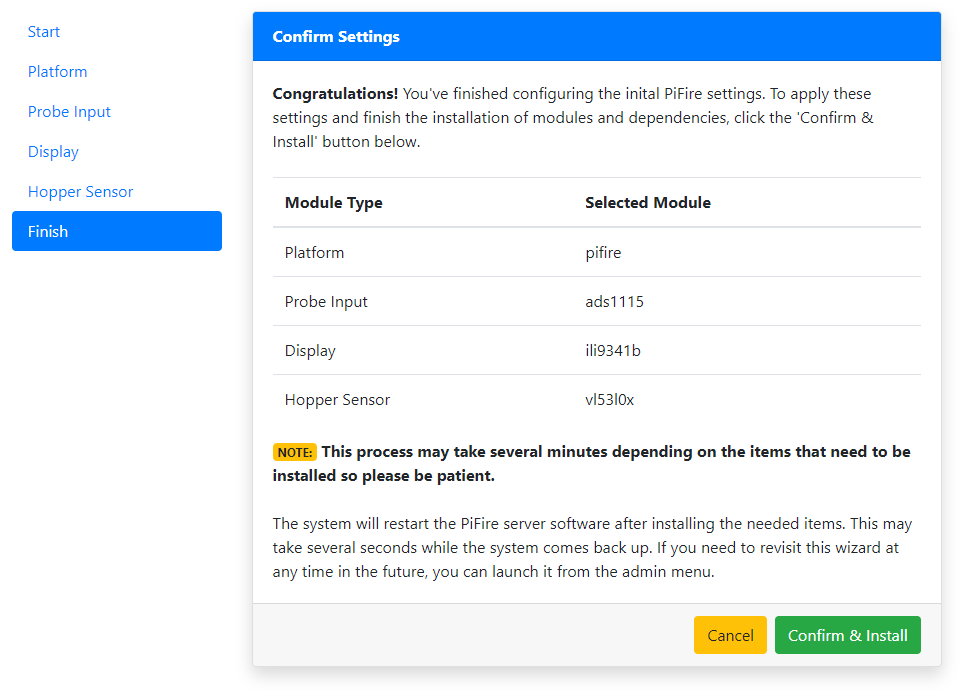Click the Selected Module column header
The image size is (972, 691).
(x=647, y=203)
